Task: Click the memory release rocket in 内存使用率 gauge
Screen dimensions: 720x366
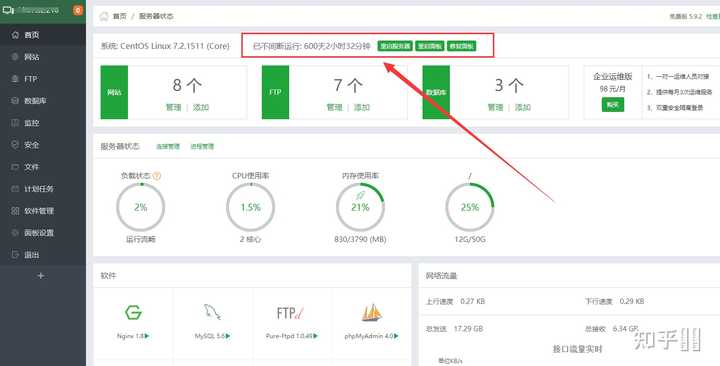Action: point(360,196)
